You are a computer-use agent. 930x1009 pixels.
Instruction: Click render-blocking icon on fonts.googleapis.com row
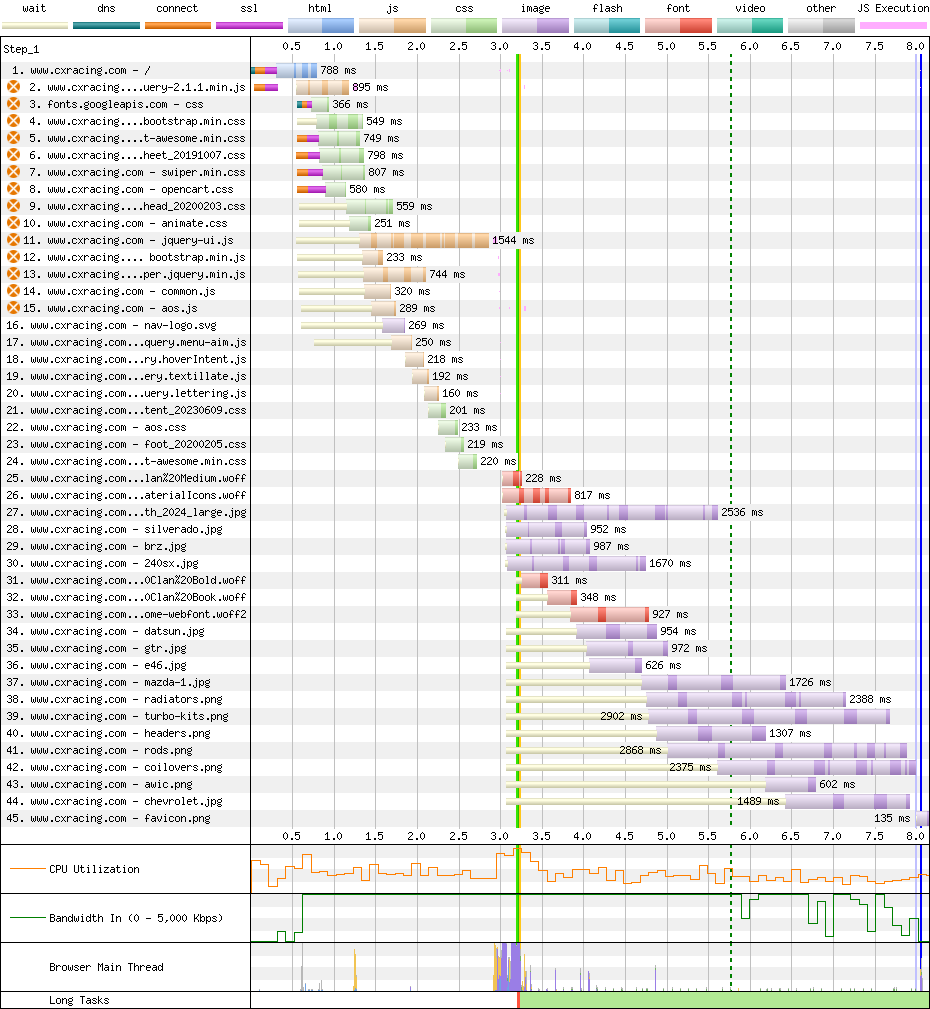[13, 104]
